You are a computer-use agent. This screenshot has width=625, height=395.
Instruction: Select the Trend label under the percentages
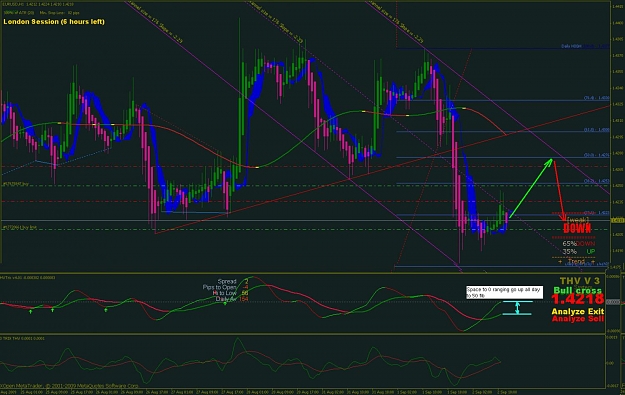(576, 261)
